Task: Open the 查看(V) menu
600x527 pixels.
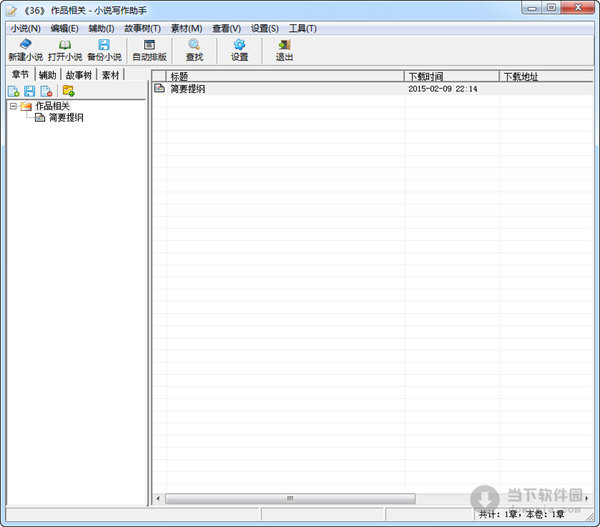Action: coord(227,29)
